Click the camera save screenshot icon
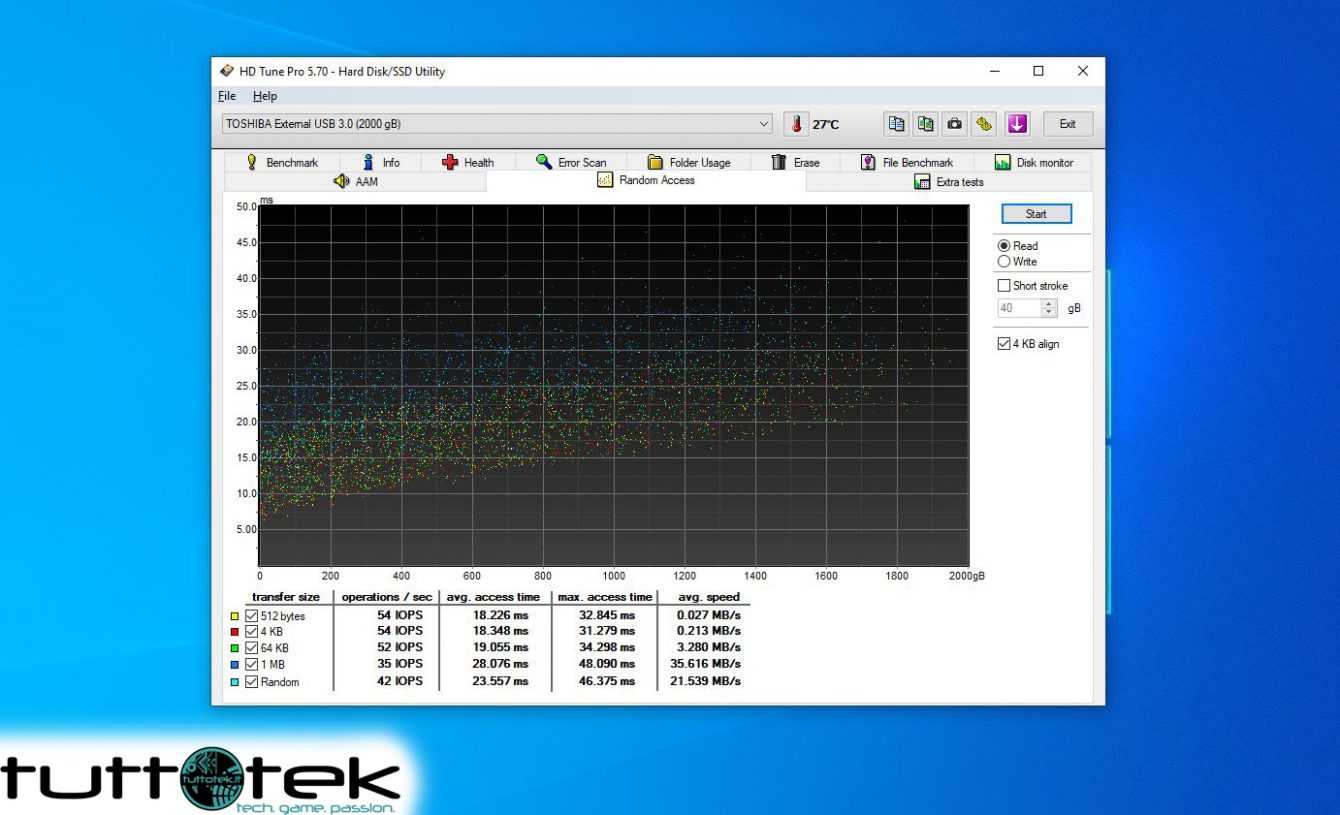 pos(955,124)
